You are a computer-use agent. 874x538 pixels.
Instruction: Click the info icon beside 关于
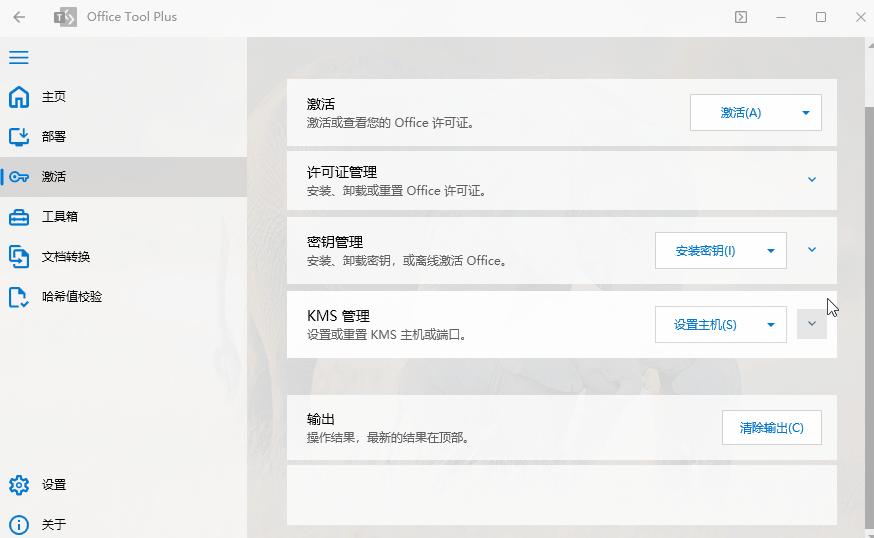[x=19, y=525]
